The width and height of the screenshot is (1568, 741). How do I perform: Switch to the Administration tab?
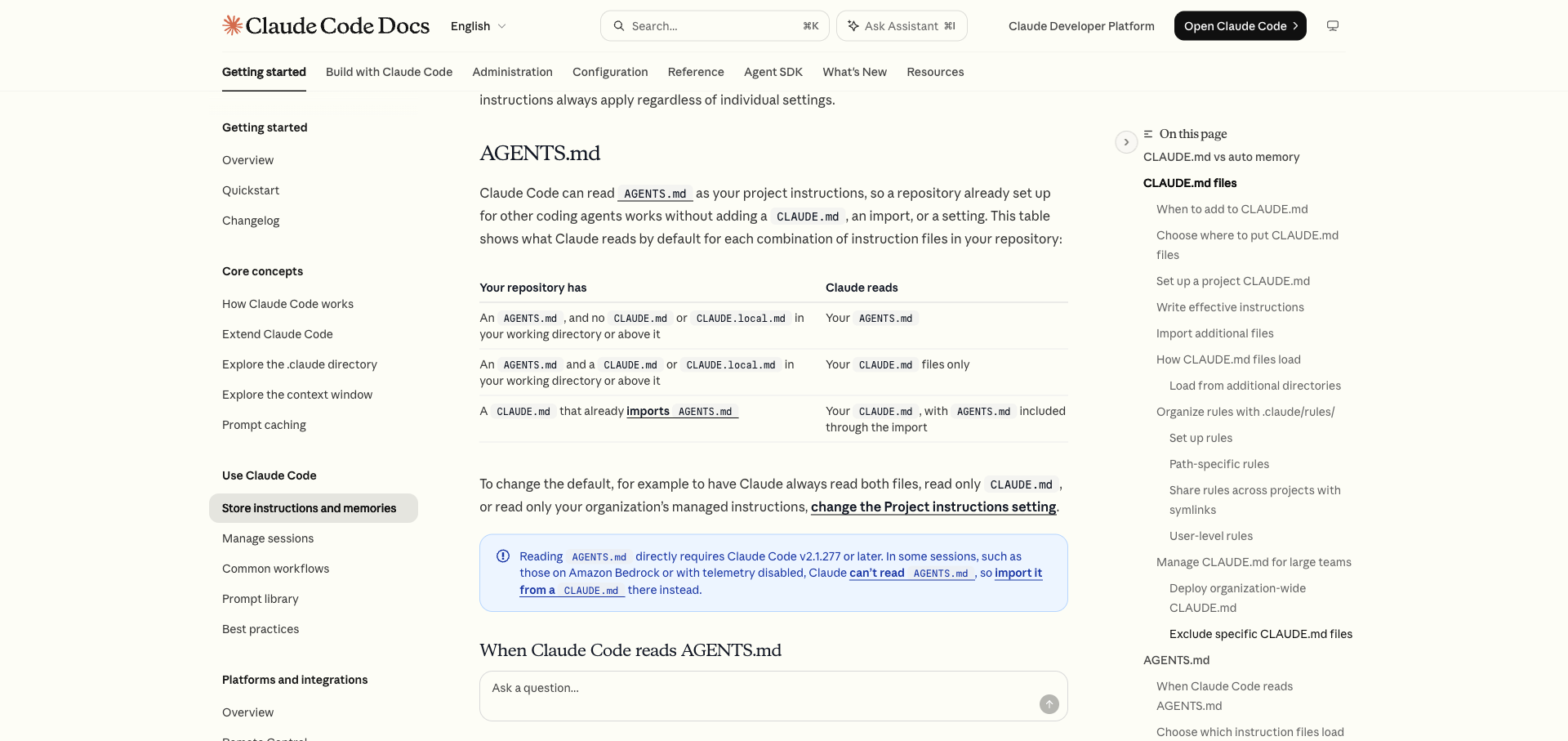(x=512, y=72)
